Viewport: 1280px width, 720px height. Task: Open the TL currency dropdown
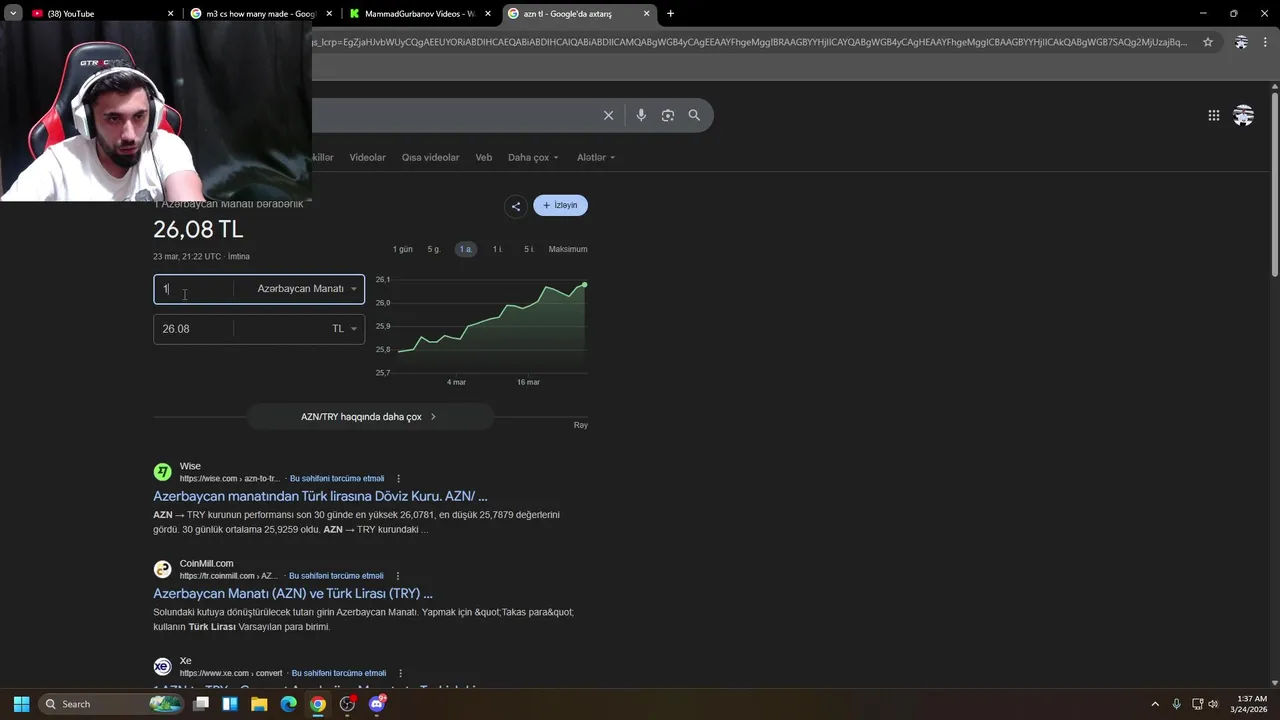click(x=344, y=329)
